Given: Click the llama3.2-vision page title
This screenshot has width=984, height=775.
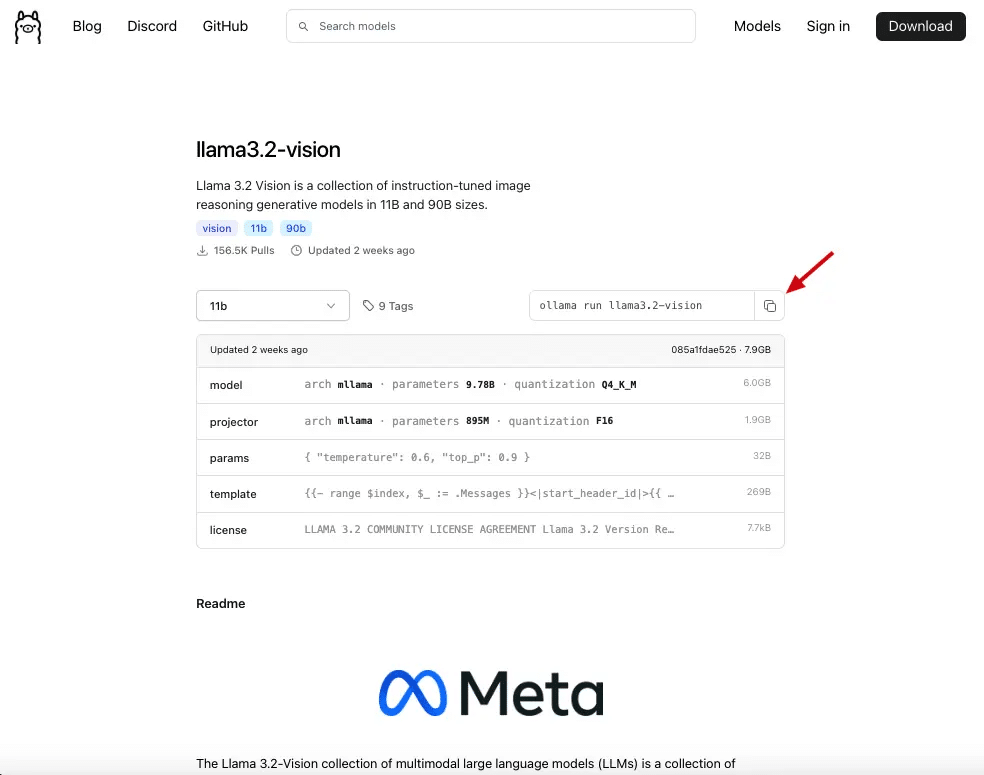Looking at the screenshot, I should coord(268,149).
